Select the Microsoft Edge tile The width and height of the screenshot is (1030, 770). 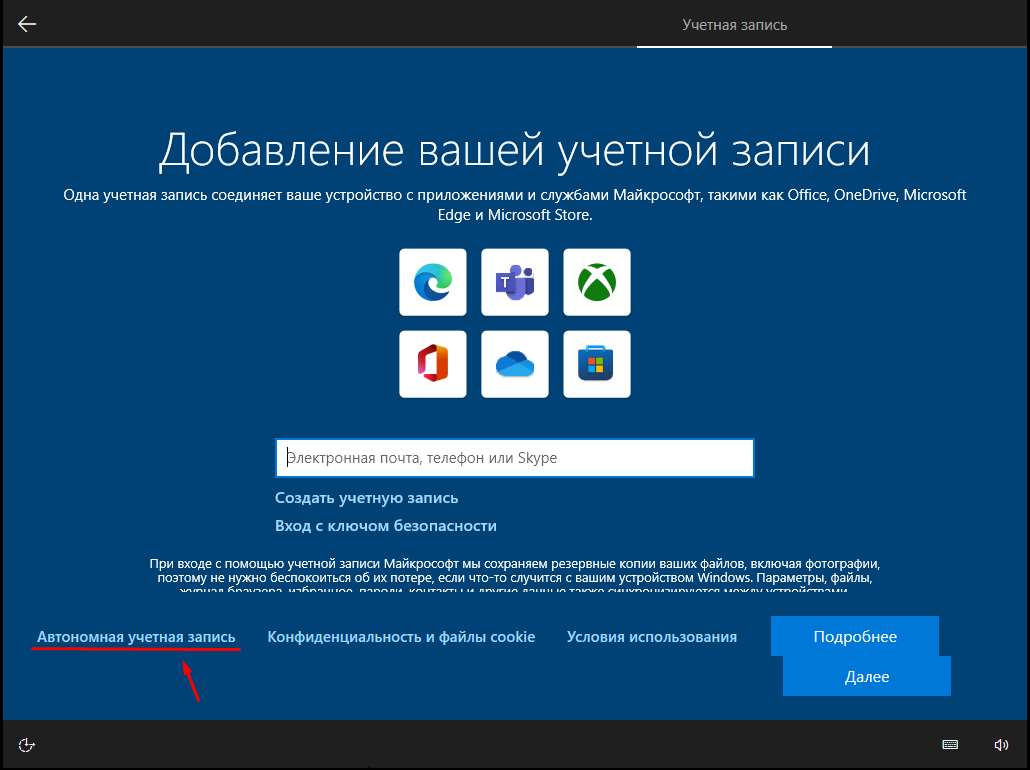433,282
